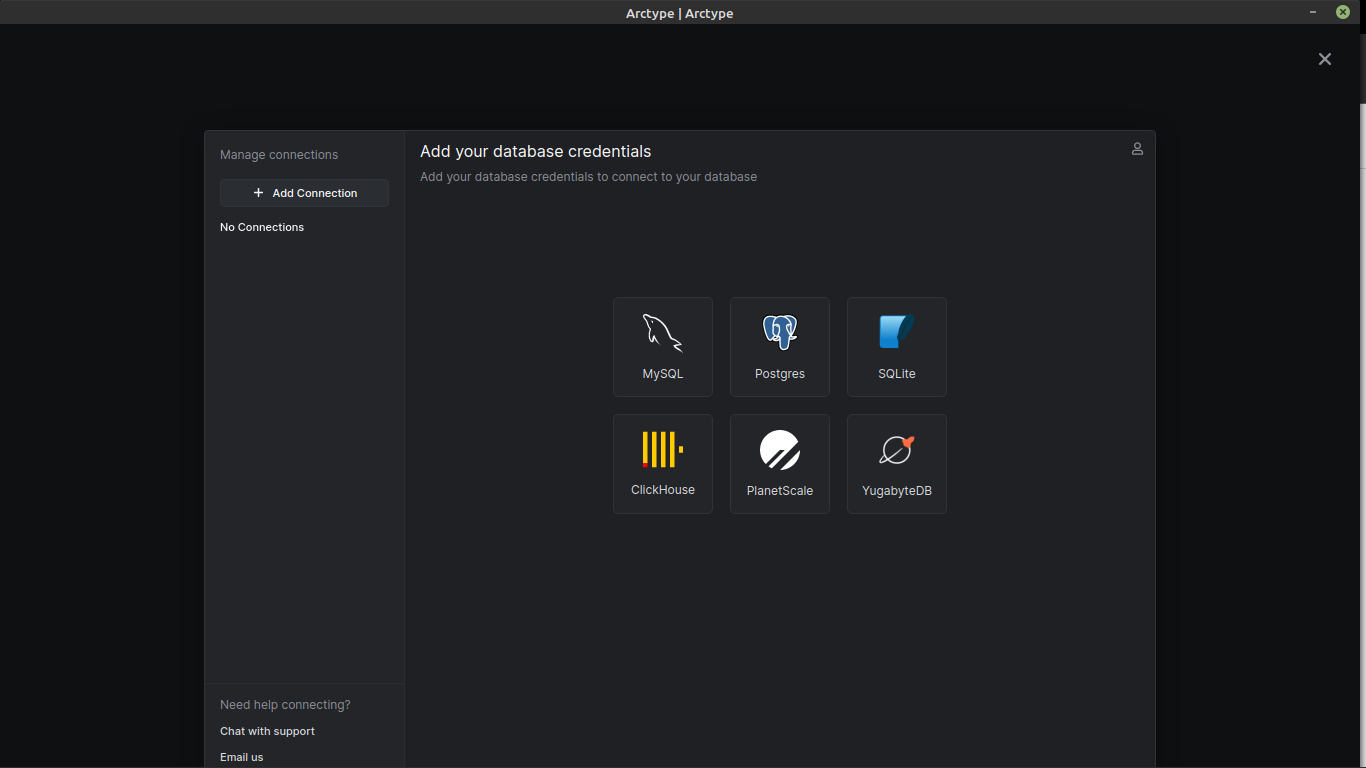Click the 'Postgres' text label
The height and width of the screenshot is (768, 1366).
click(x=779, y=374)
